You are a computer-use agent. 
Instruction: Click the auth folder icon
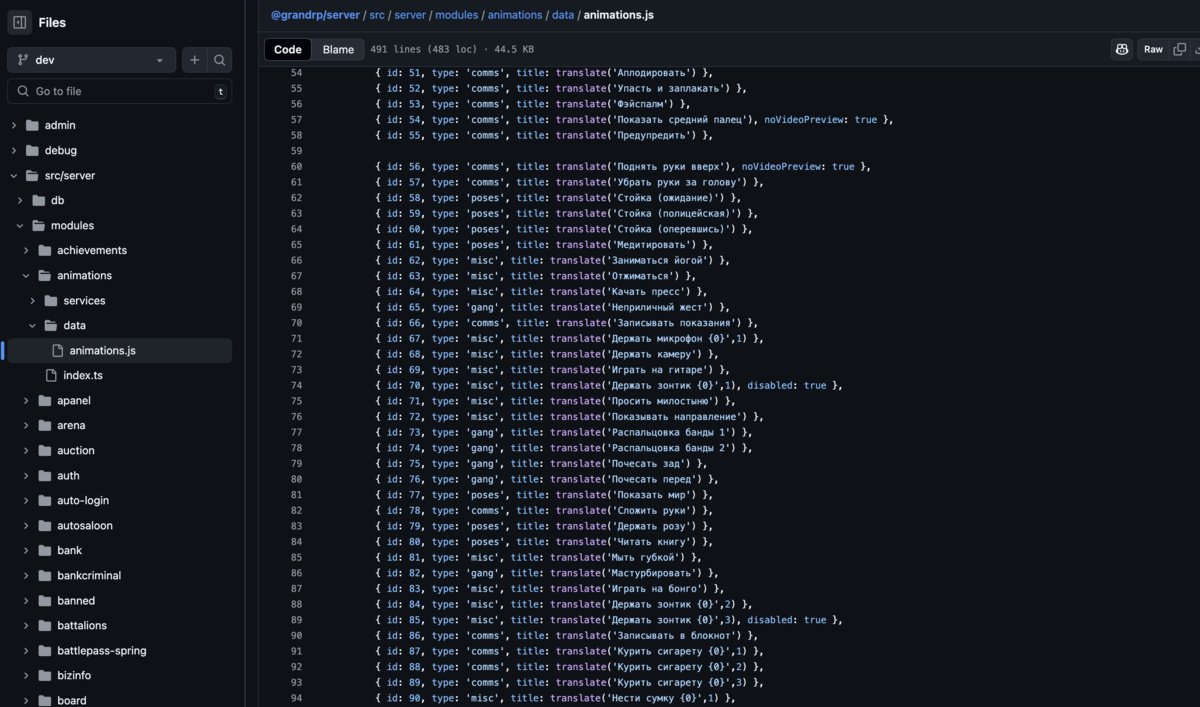click(44, 475)
